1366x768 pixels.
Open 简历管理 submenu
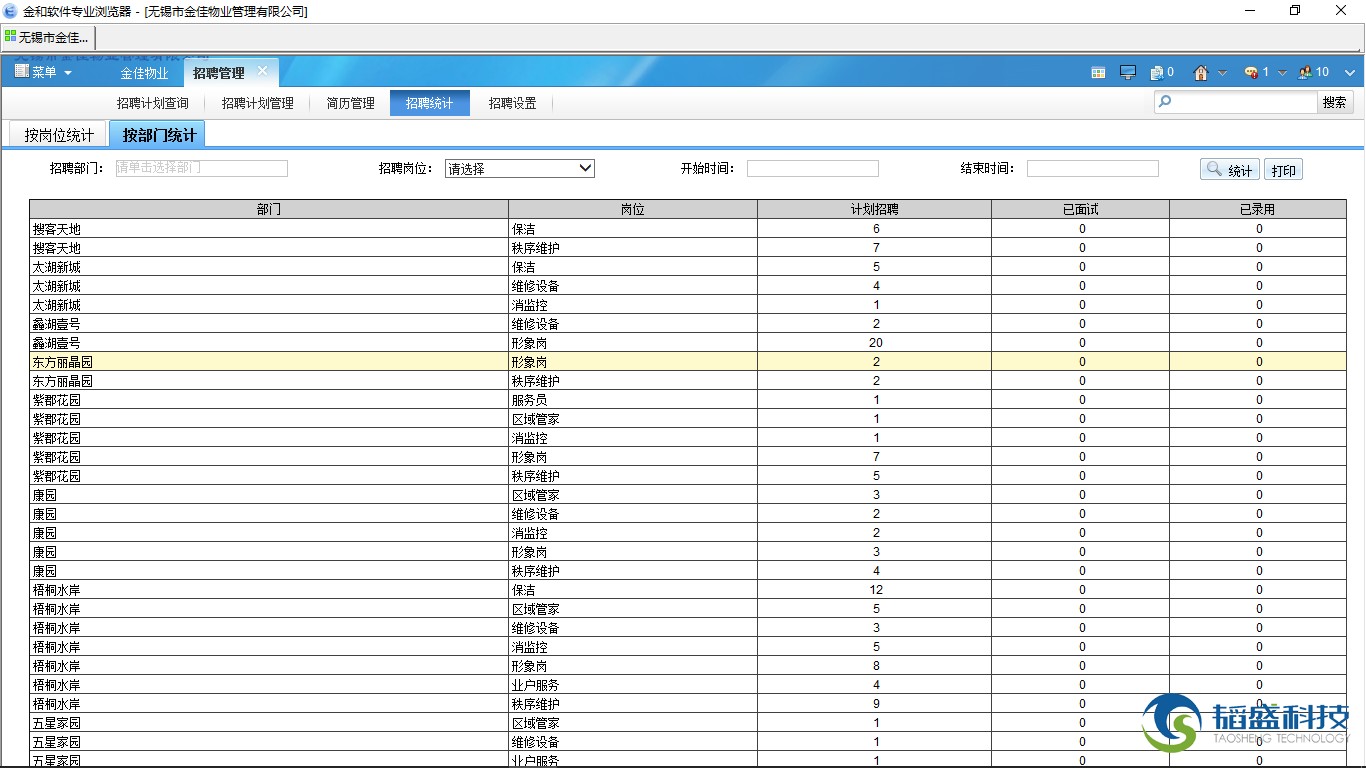(x=350, y=103)
